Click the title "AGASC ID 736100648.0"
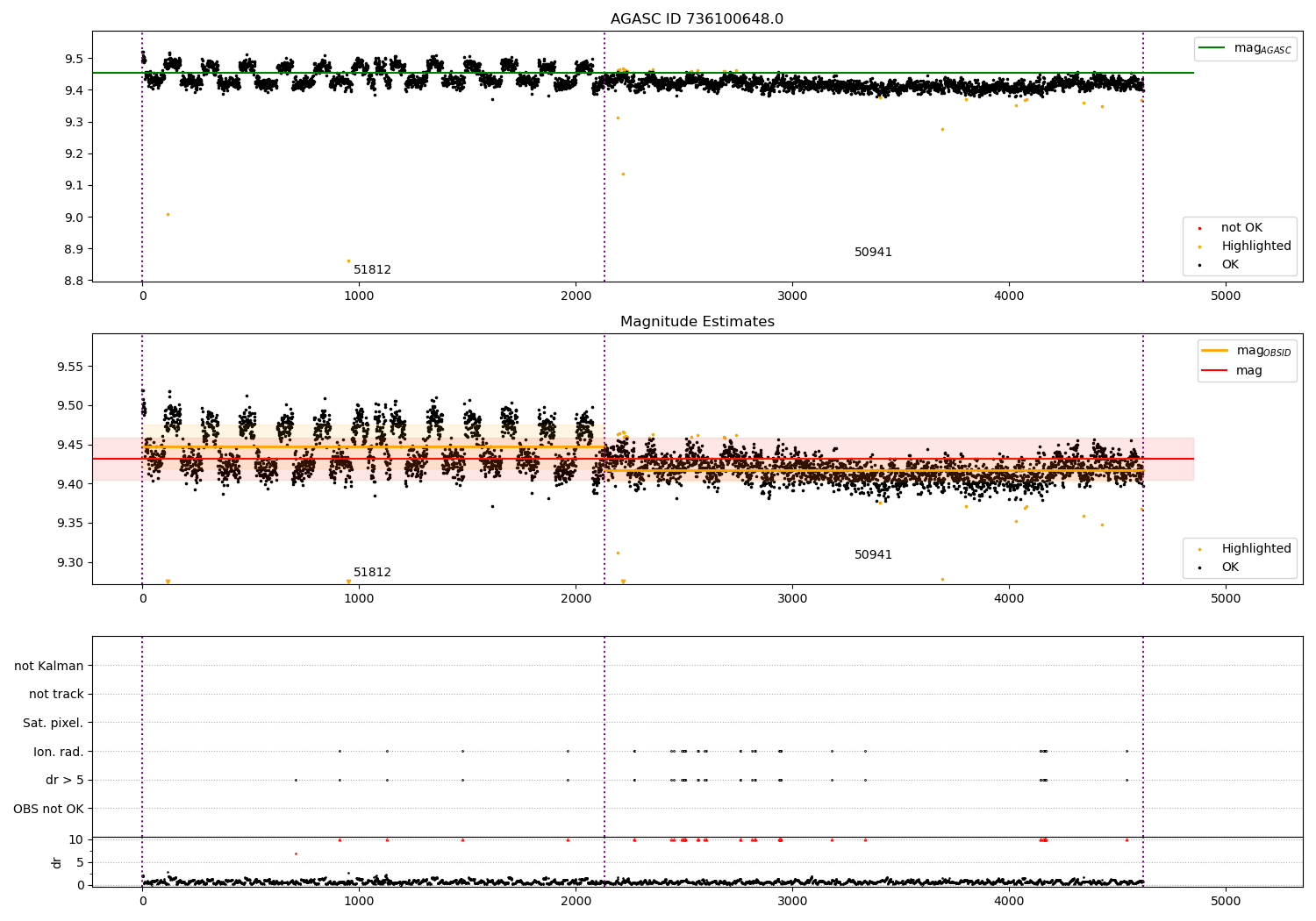Image resolution: width=1316 pixels, height=921 pixels. pos(697,19)
